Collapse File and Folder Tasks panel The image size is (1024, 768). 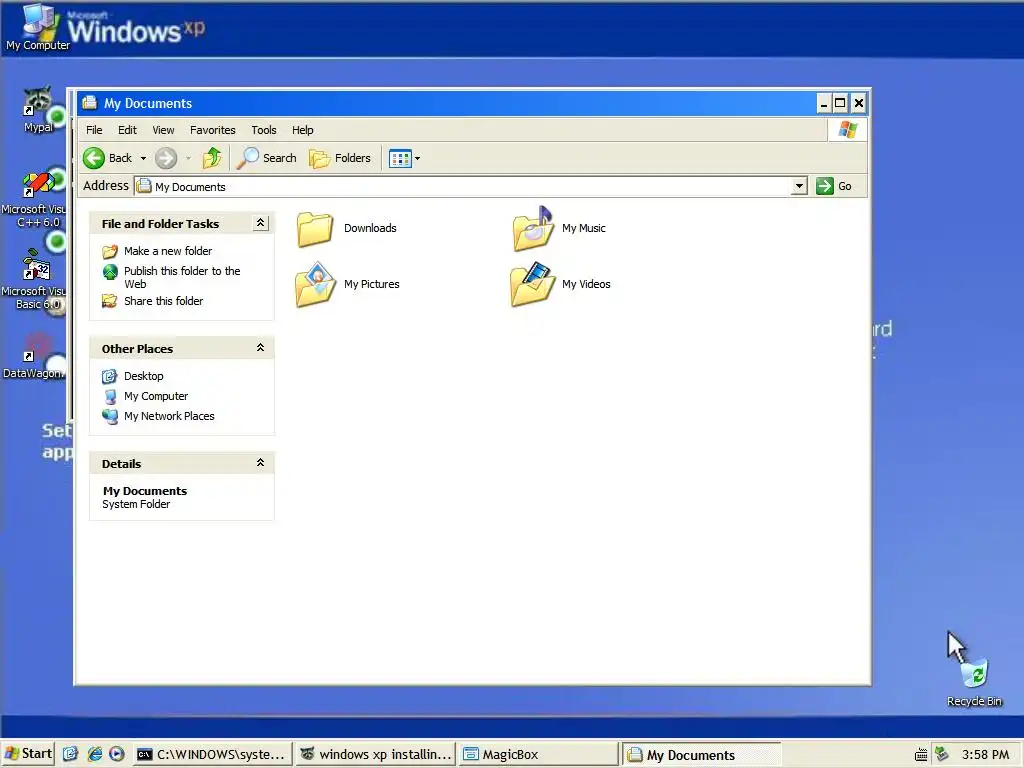[x=261, y=223]
